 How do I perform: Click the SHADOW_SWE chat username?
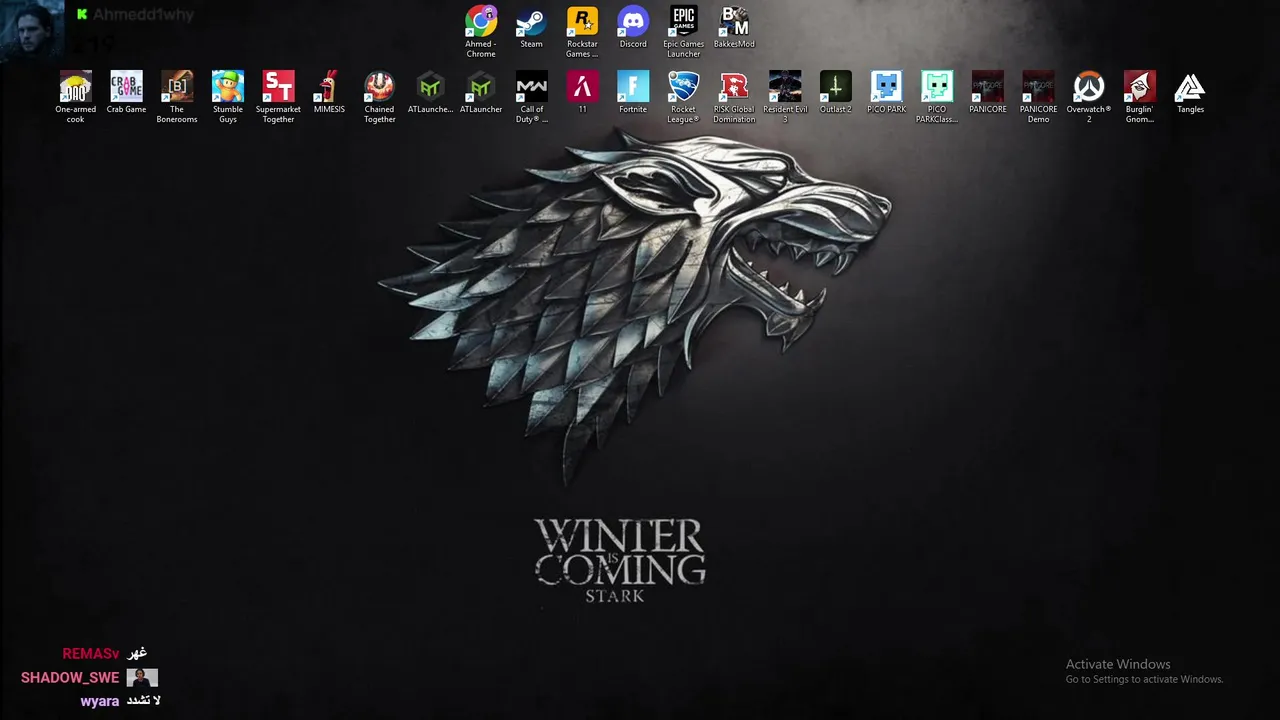70,677
